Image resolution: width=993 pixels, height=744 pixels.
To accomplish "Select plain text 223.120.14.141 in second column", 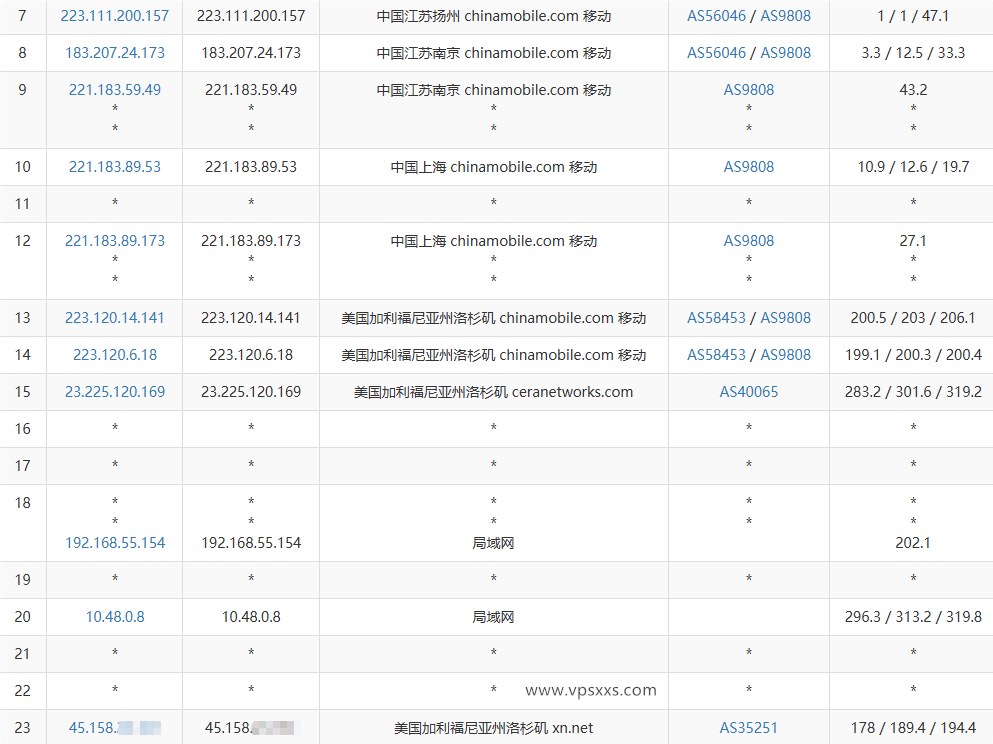I will pyautogui.click(x=251, y=318).
